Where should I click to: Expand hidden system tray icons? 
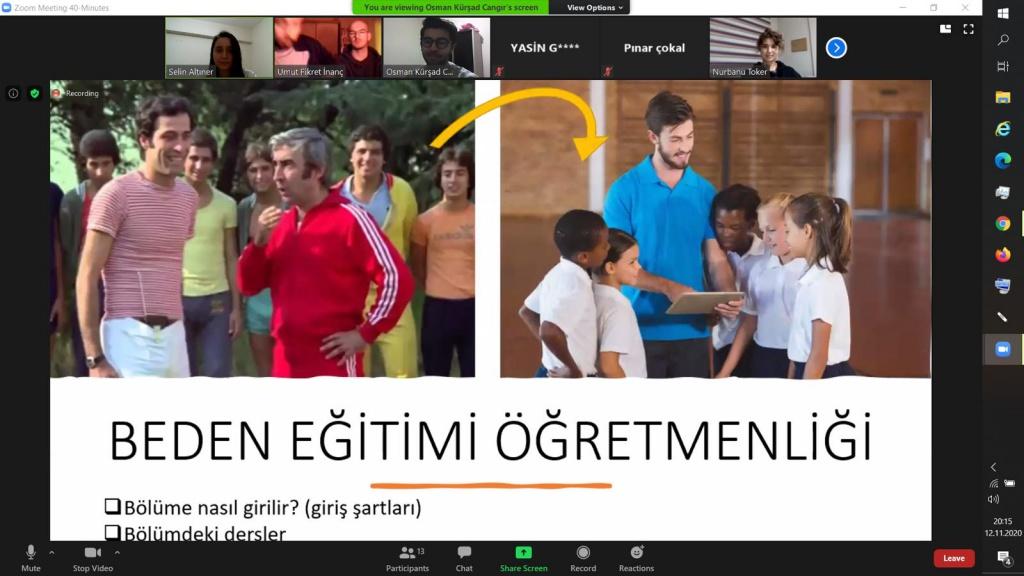[993, 467]
